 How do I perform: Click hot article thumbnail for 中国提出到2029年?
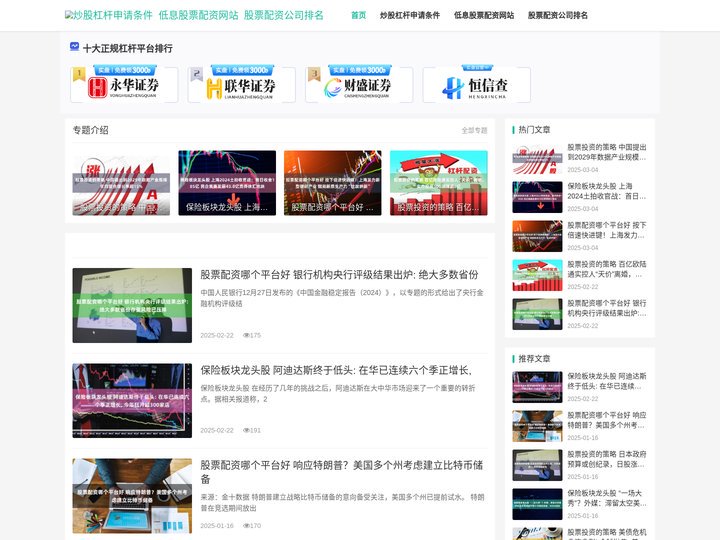[537, 158]
